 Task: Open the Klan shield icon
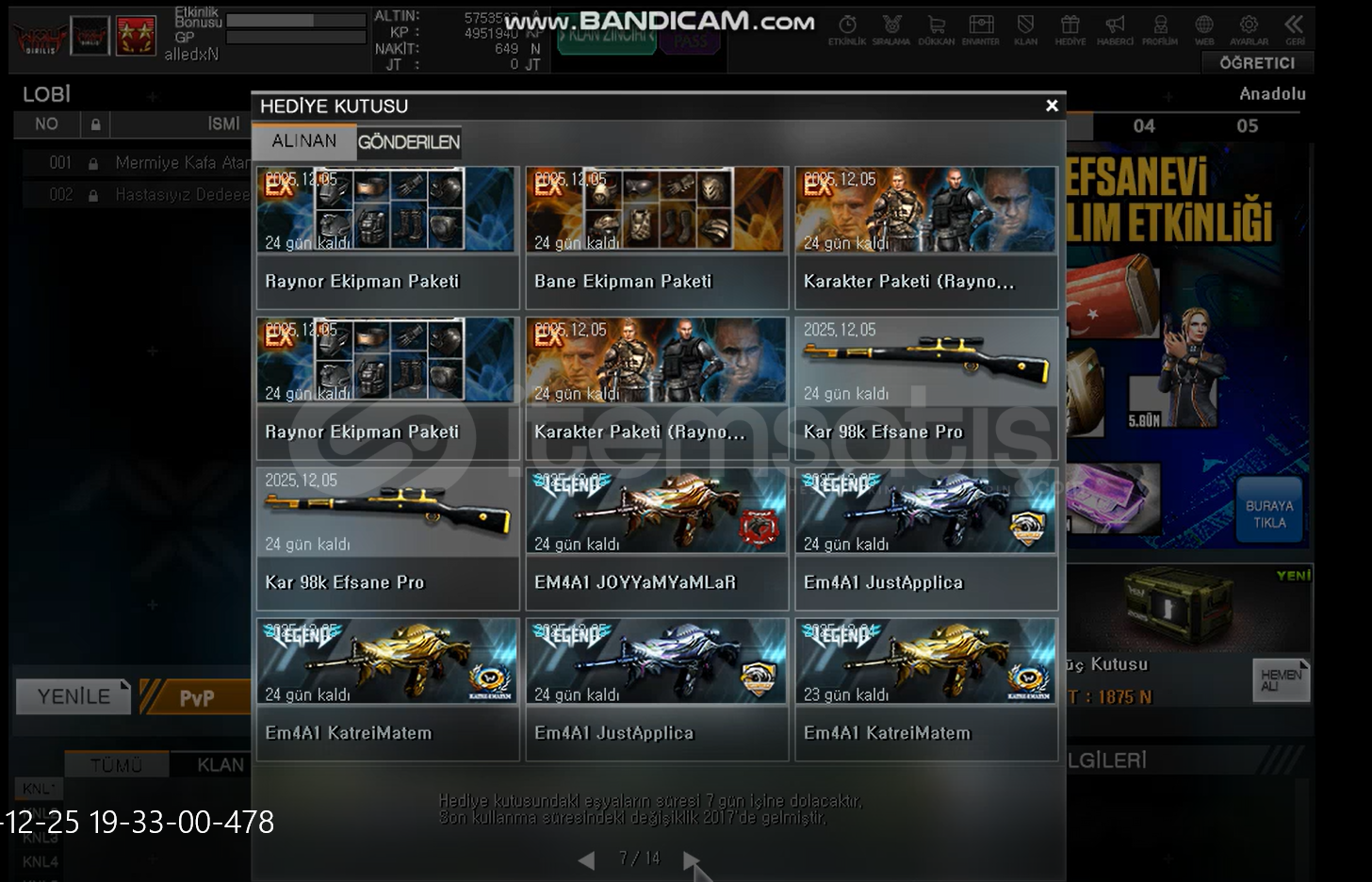(x=1025, y=29)
